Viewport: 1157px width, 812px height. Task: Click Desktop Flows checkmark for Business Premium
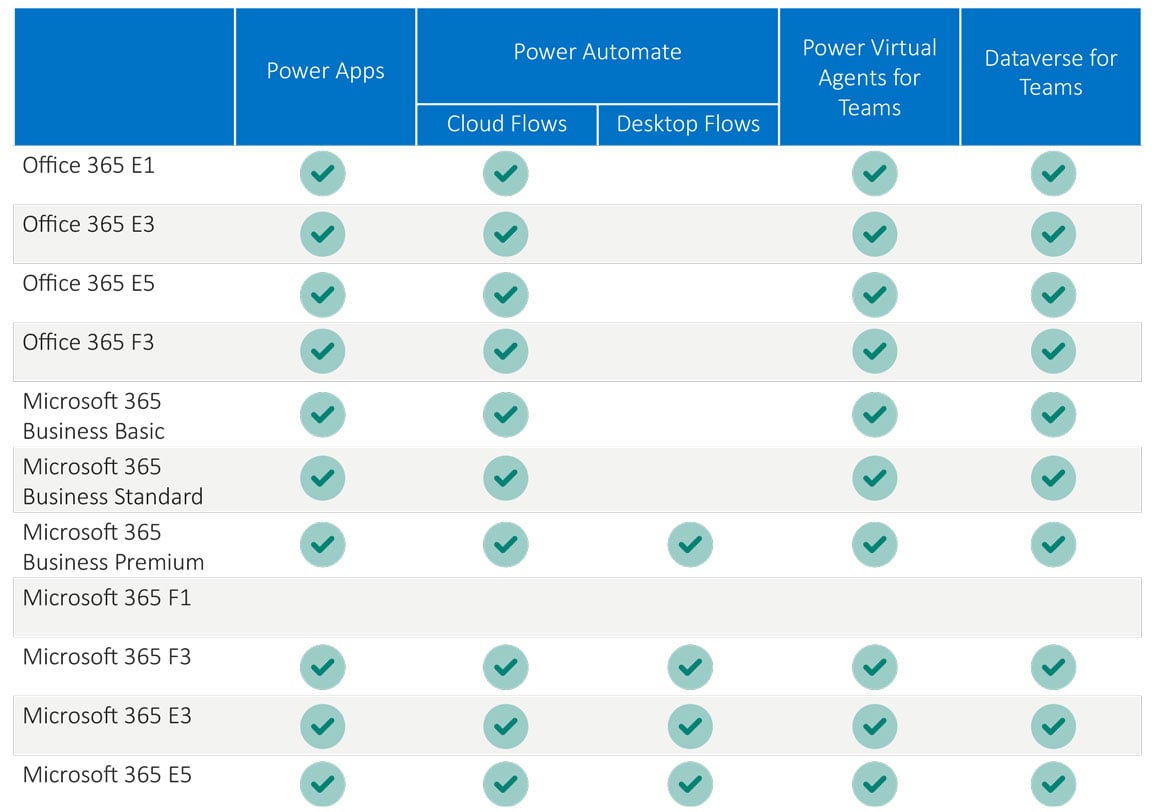(690, 545)
